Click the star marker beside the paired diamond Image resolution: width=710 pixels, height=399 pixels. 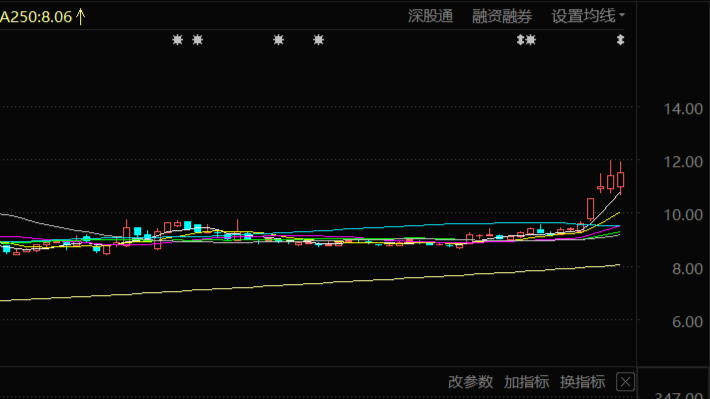pos(531,40)
